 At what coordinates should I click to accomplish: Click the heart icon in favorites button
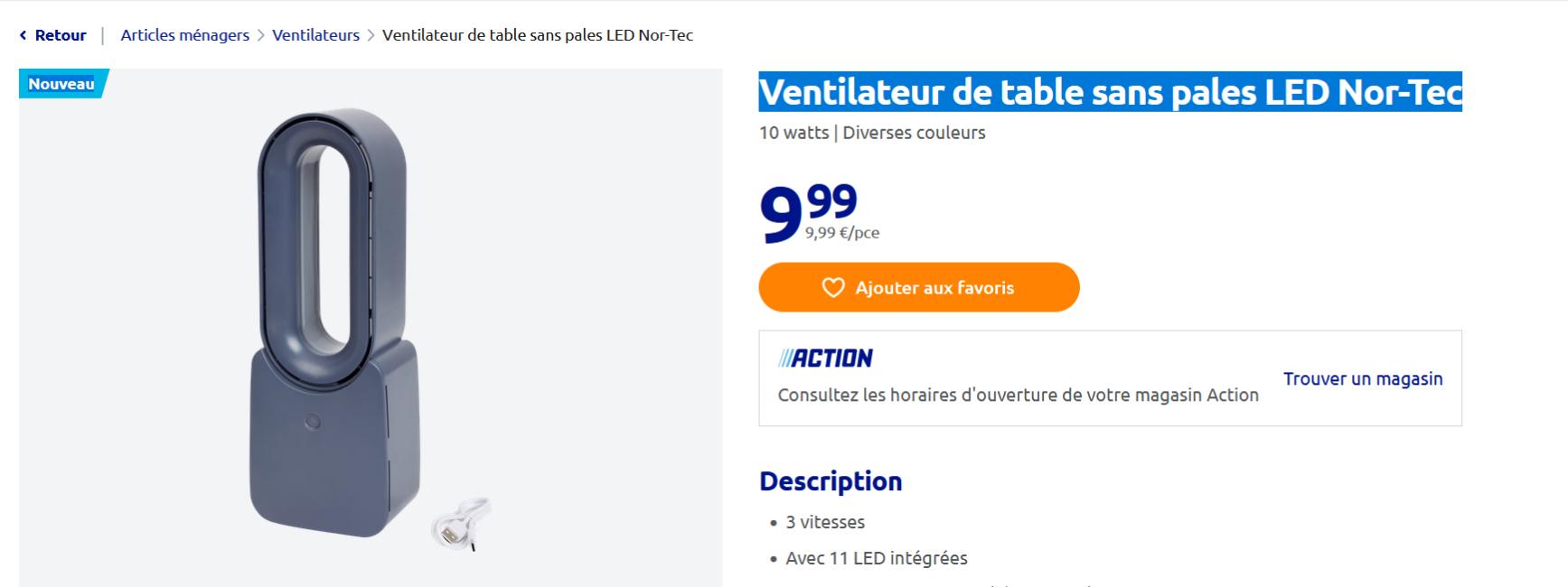[832, 287]
